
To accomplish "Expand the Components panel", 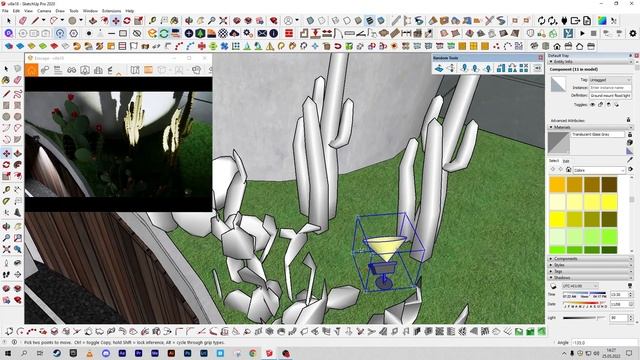I will pos(590,259).
